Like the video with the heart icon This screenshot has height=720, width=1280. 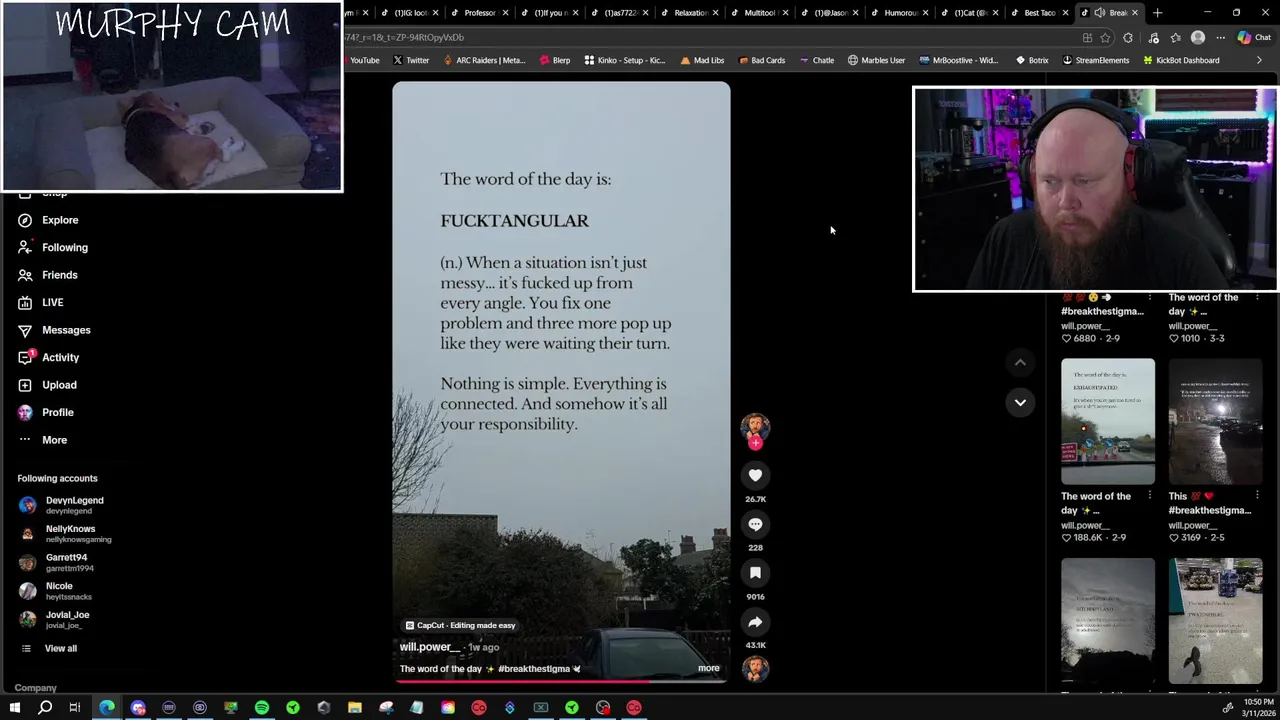[755, 476]
